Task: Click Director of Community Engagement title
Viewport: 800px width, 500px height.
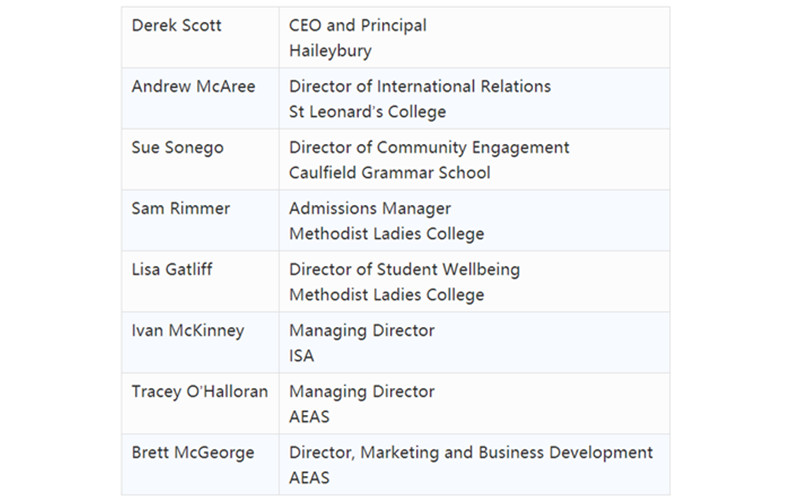Action: pyautogui.click(x=429, y=147)
